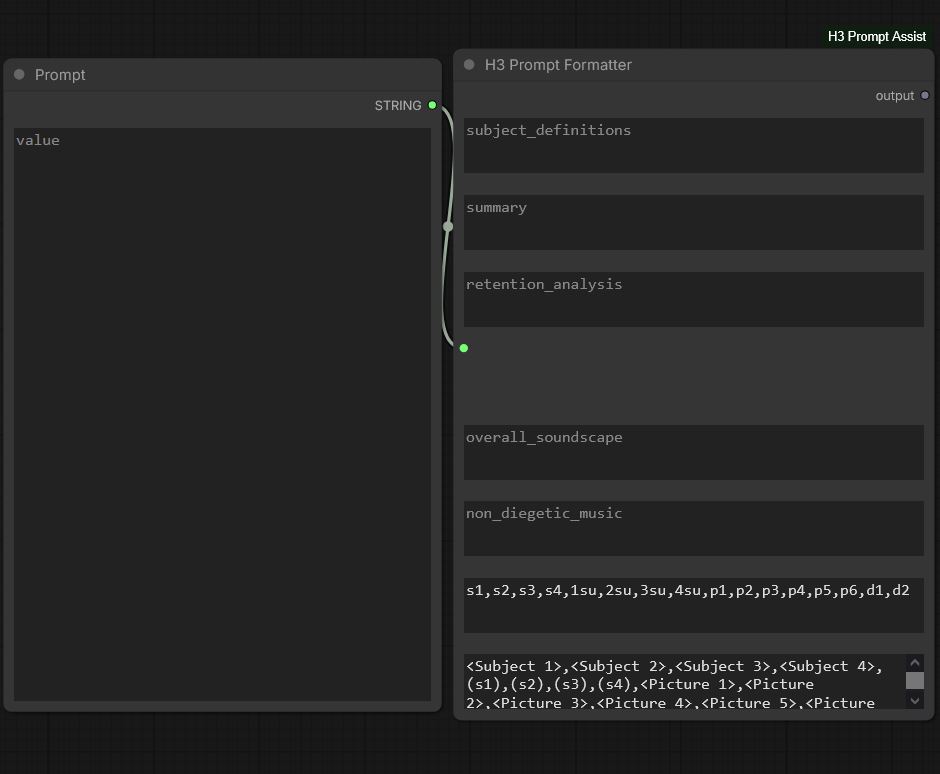This screenshot has height=774, width=940.
Task: Click the scroll down arrow in the last field
Action: coord(915,700)
